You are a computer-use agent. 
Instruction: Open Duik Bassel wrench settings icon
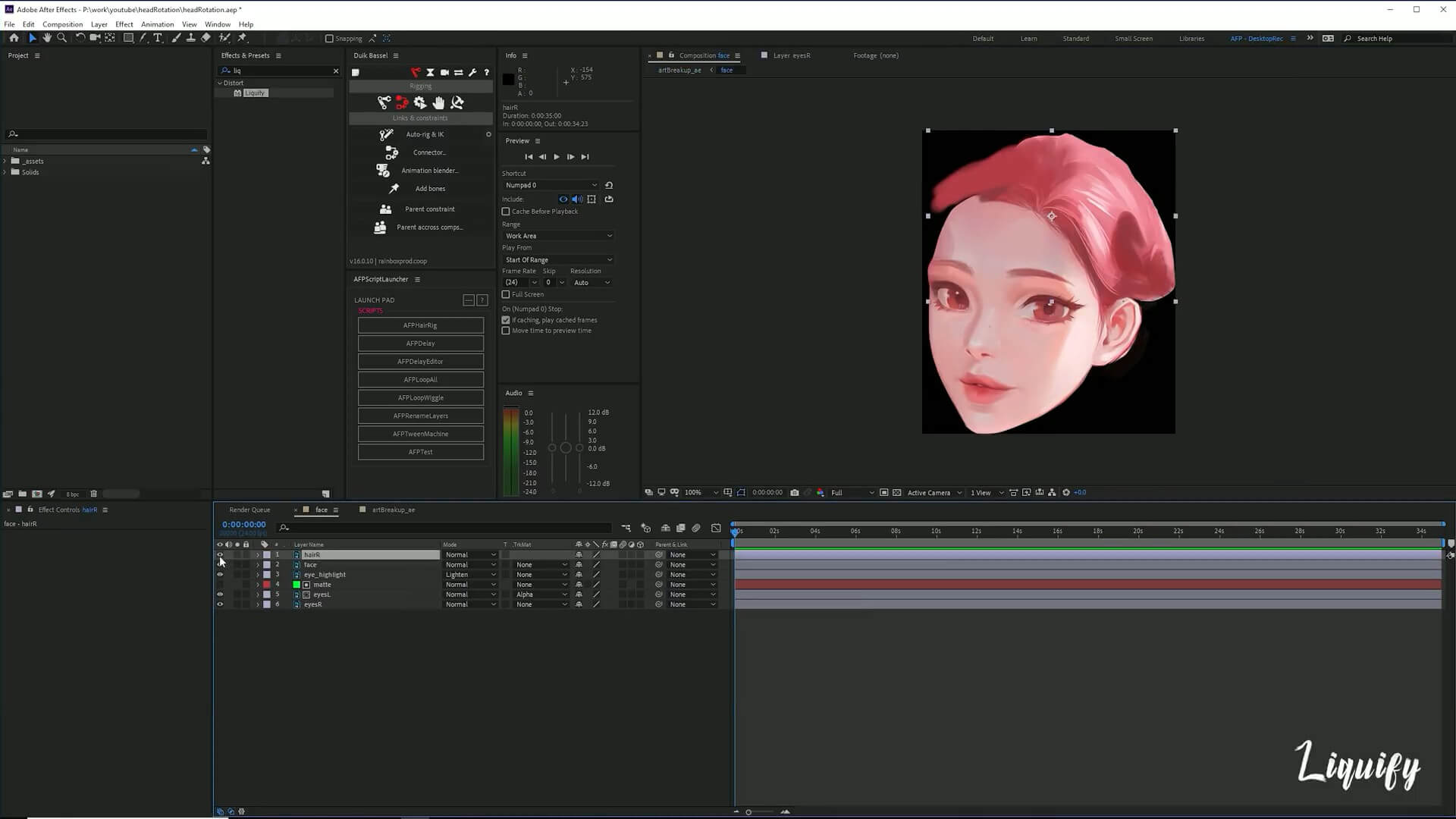[472, 73]
